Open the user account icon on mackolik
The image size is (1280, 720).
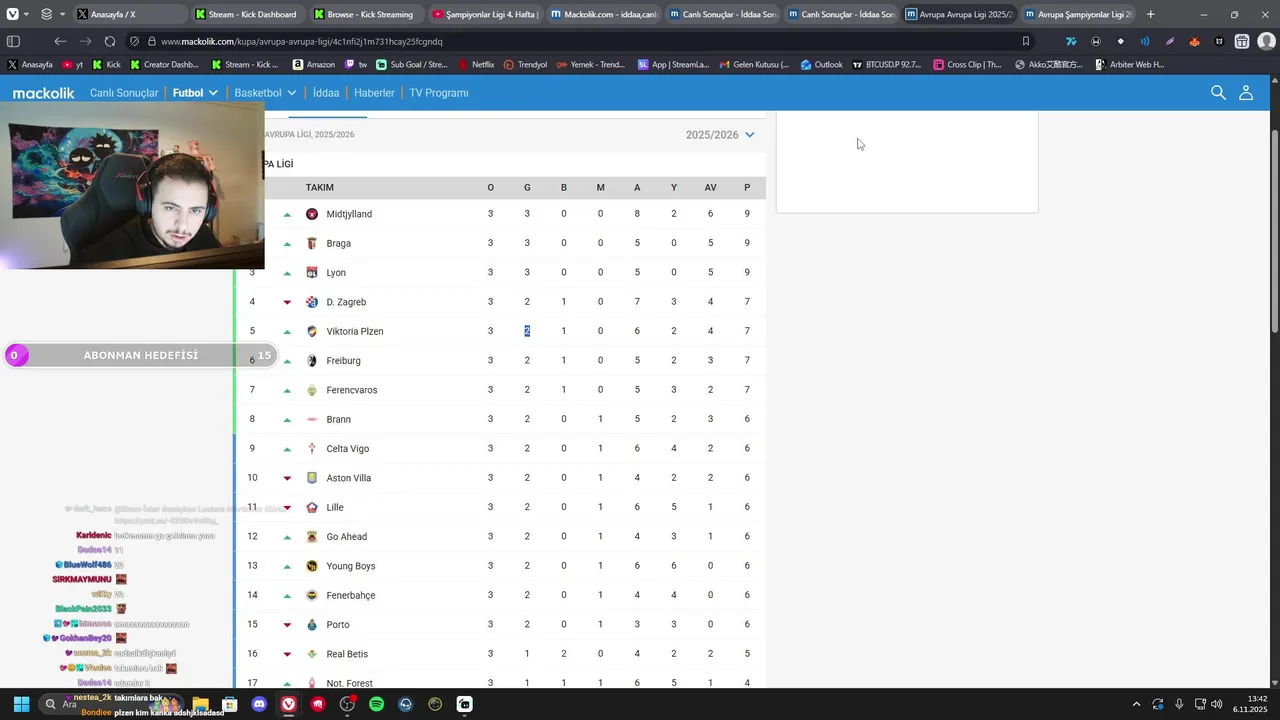coord(1246,92)
